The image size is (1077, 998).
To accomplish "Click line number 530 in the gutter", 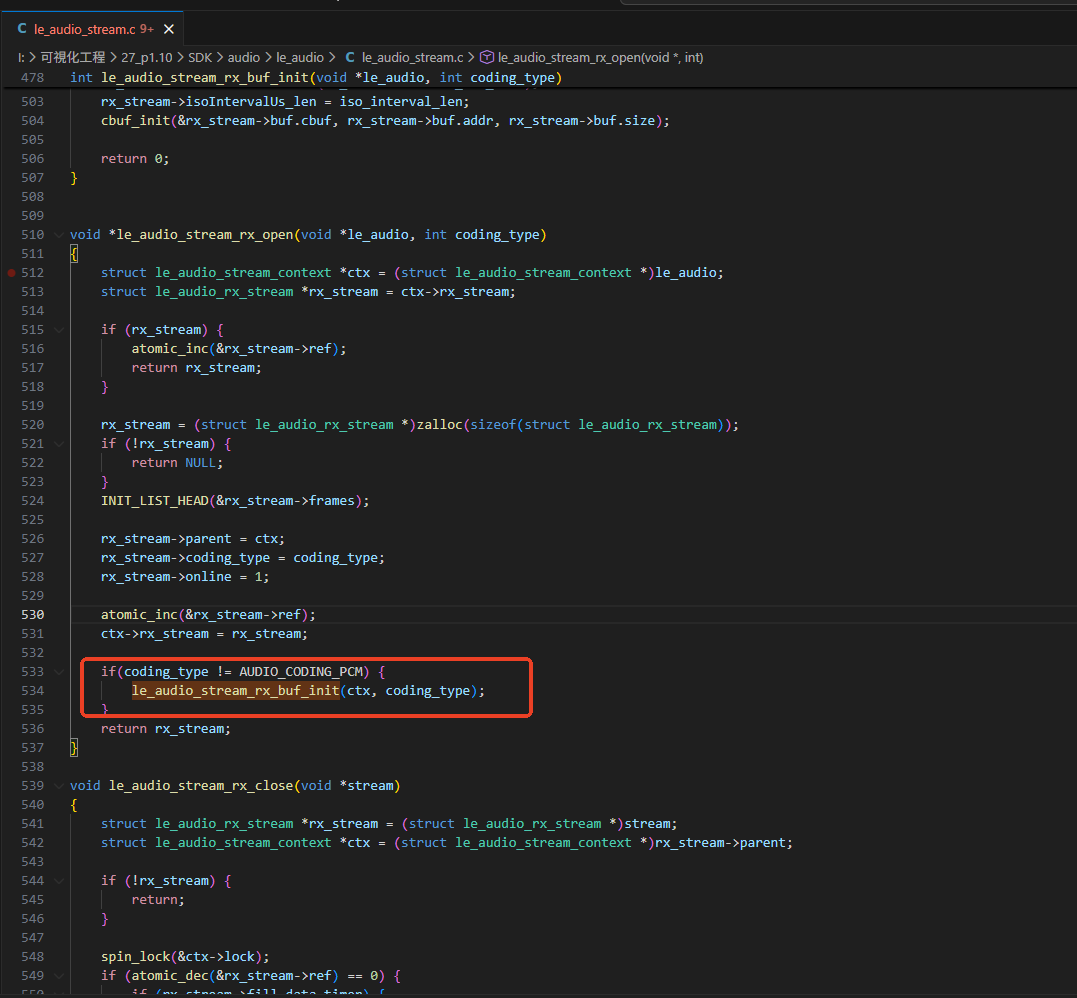I will 32,615.
